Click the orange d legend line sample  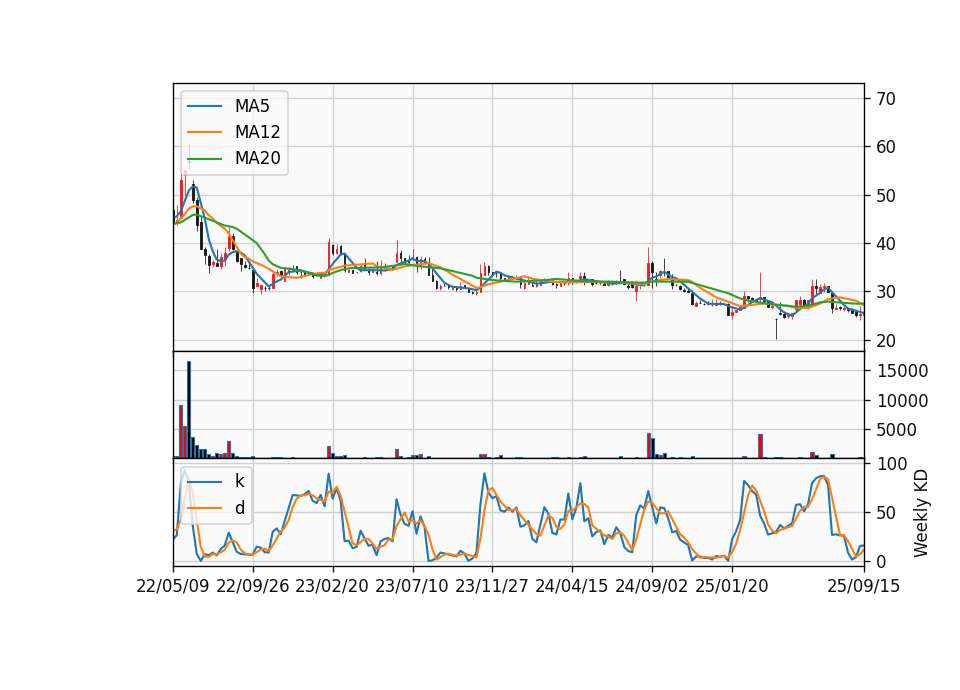point(204,508)
